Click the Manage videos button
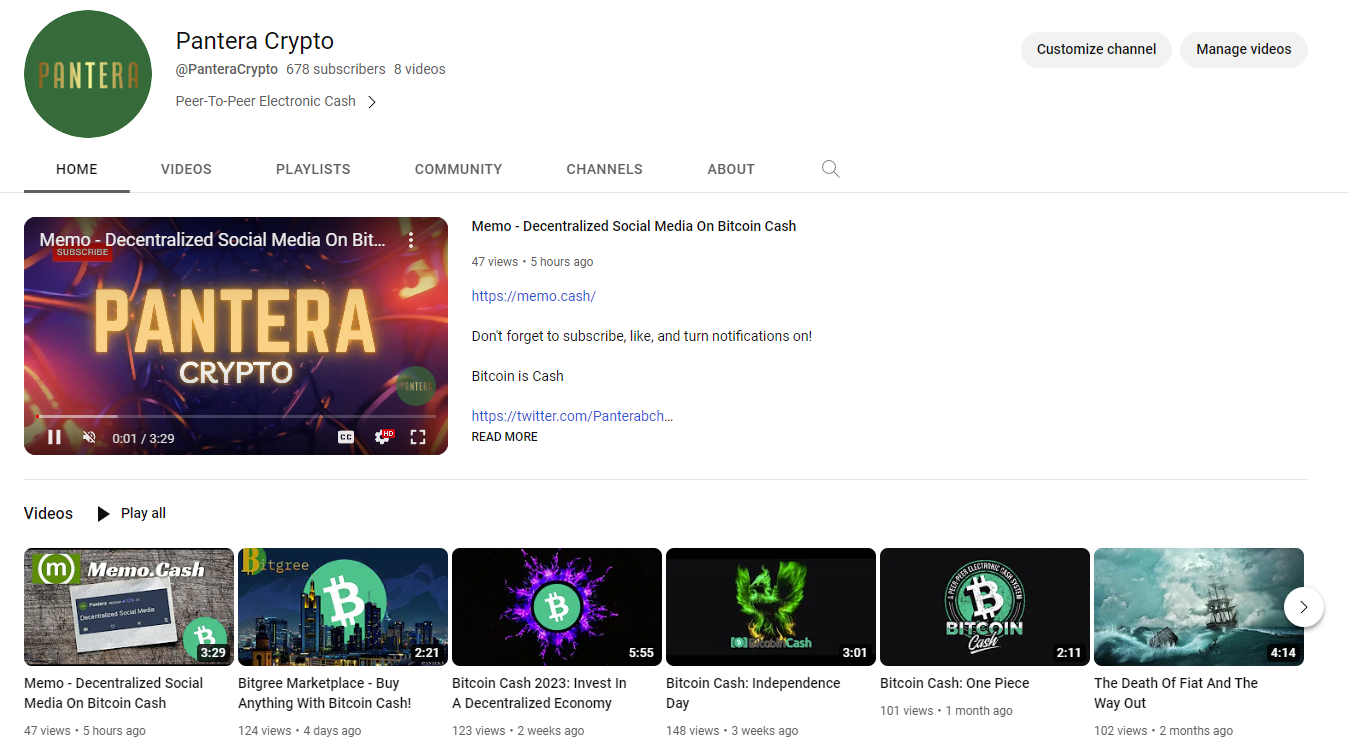 [x=1244, y=49]
